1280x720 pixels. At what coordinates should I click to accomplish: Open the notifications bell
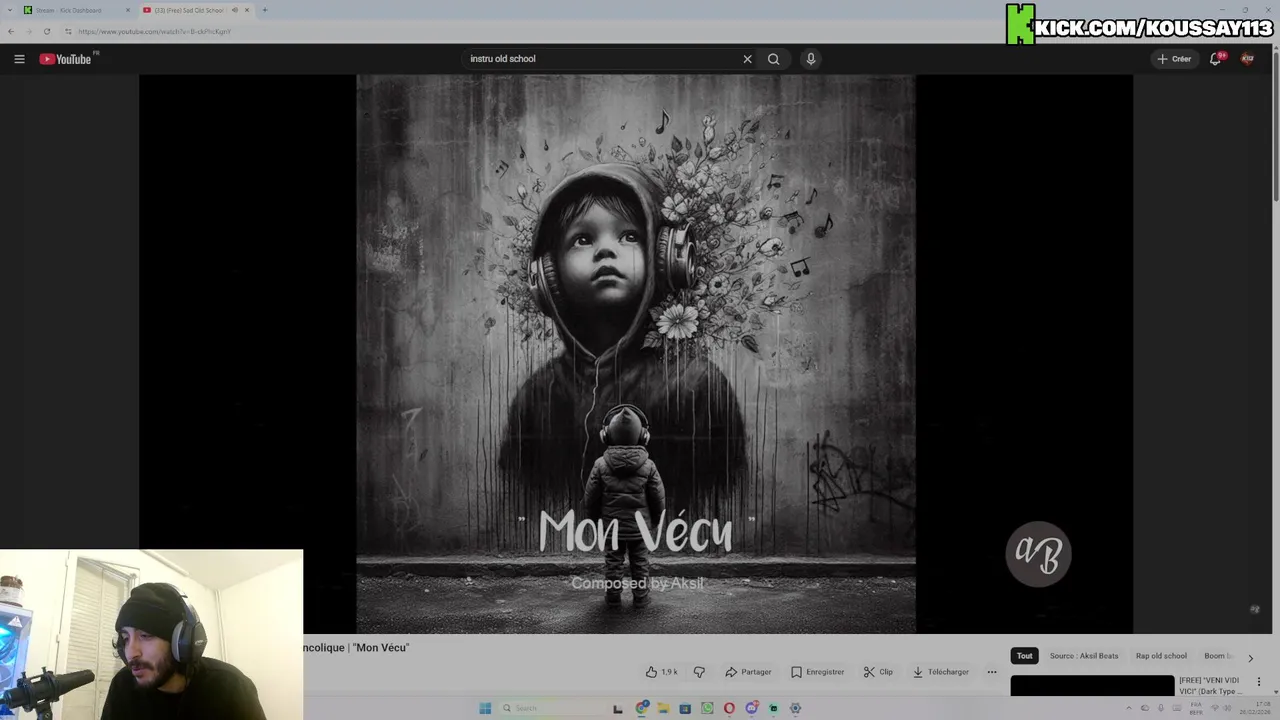[x=1215, y=59]
